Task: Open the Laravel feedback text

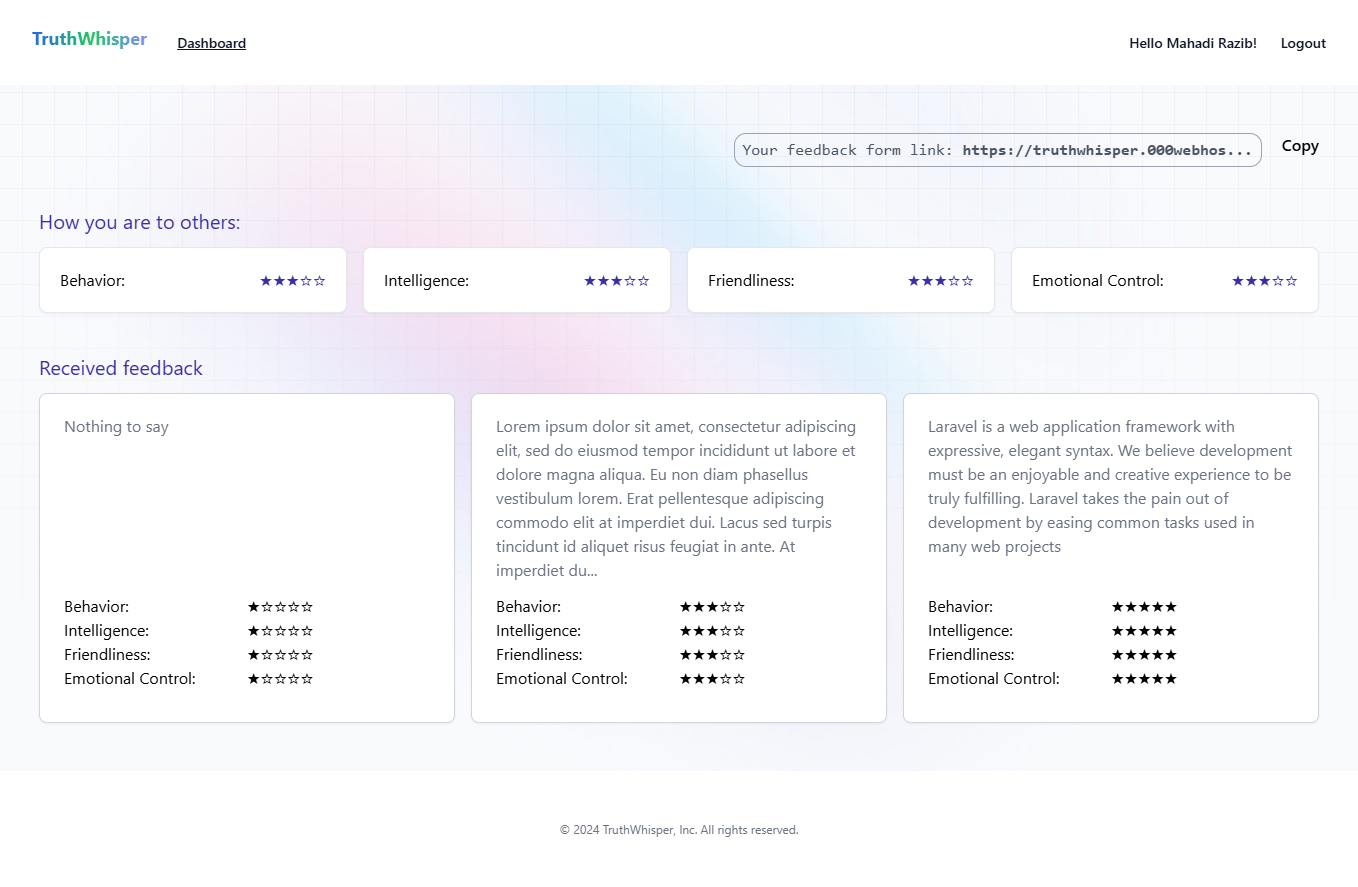Action: pos(1109,486)
